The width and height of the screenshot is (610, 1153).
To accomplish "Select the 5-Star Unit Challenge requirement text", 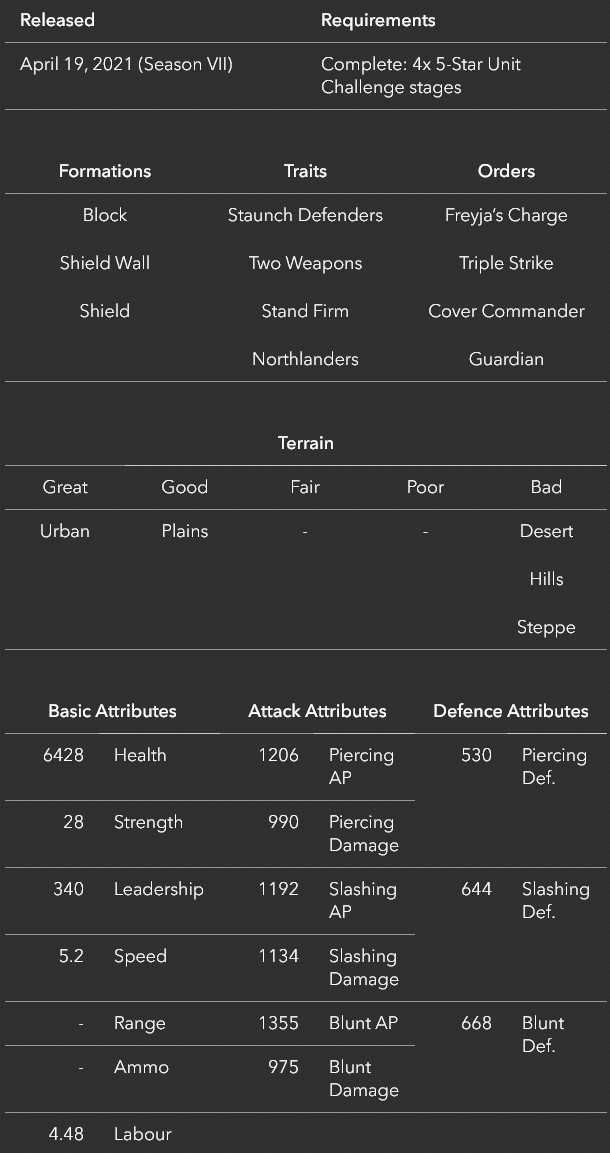I will [x=421, y=76].
